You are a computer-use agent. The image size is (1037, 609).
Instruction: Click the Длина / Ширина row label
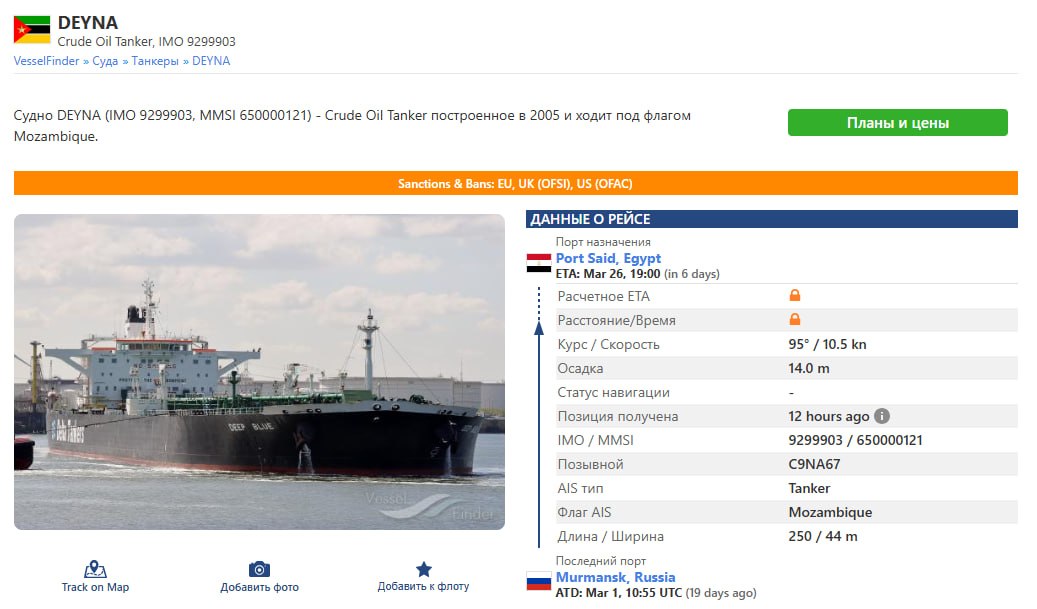tap(610, 536)
